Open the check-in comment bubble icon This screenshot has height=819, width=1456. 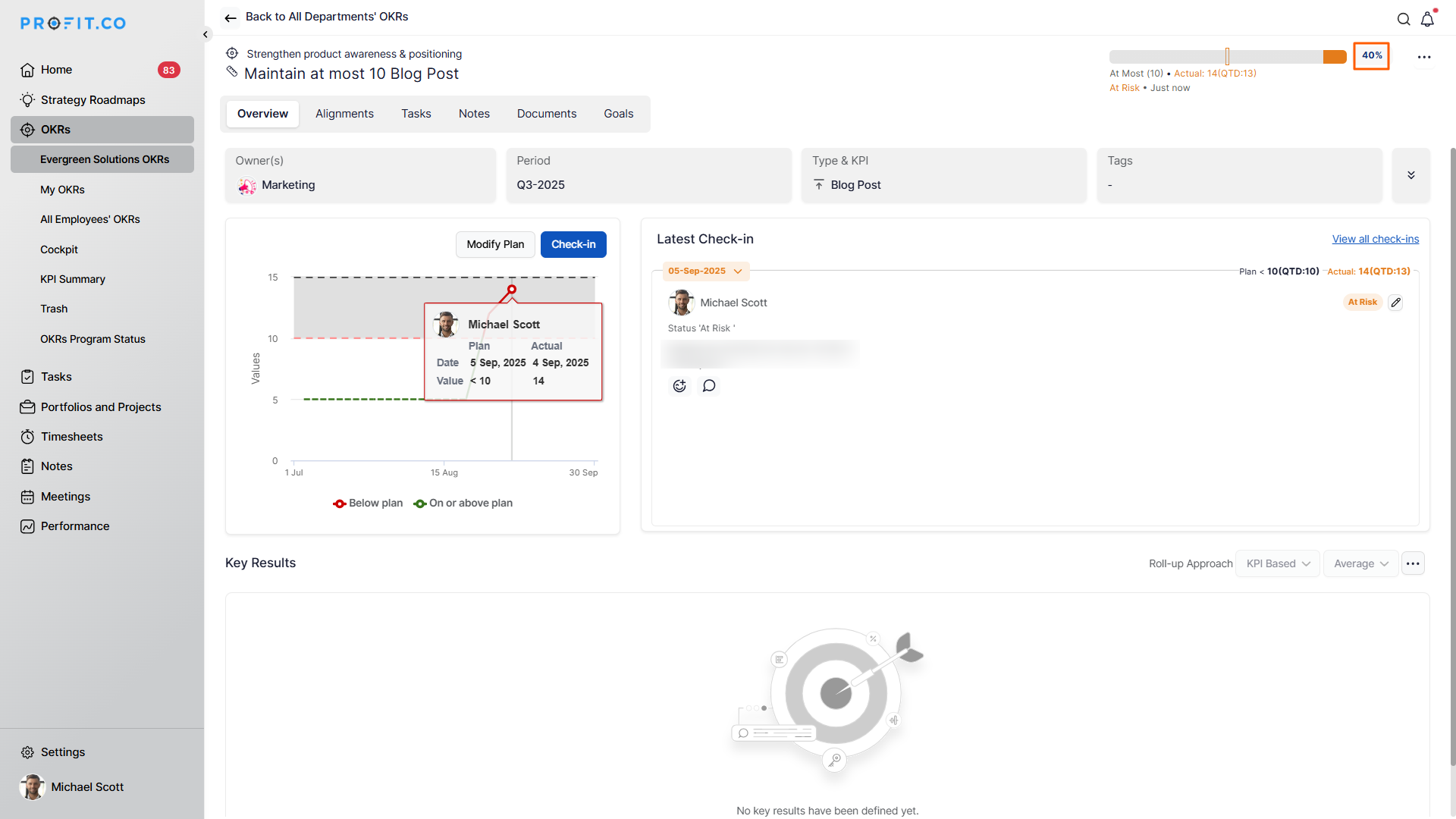click(x=709, y=386)
